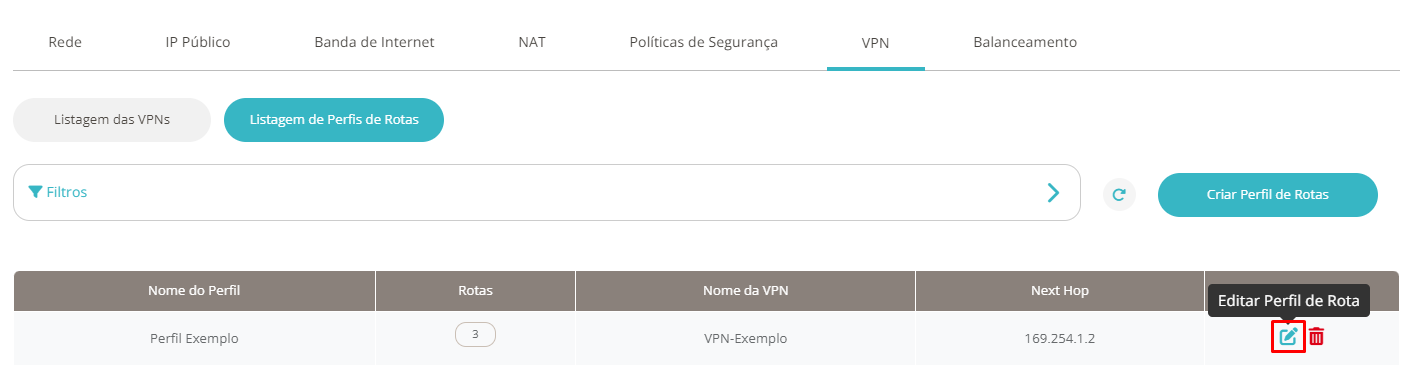Delete Perfil Exemplo with trash icon
The image size is (1409, 373).
click(1317, 337)
